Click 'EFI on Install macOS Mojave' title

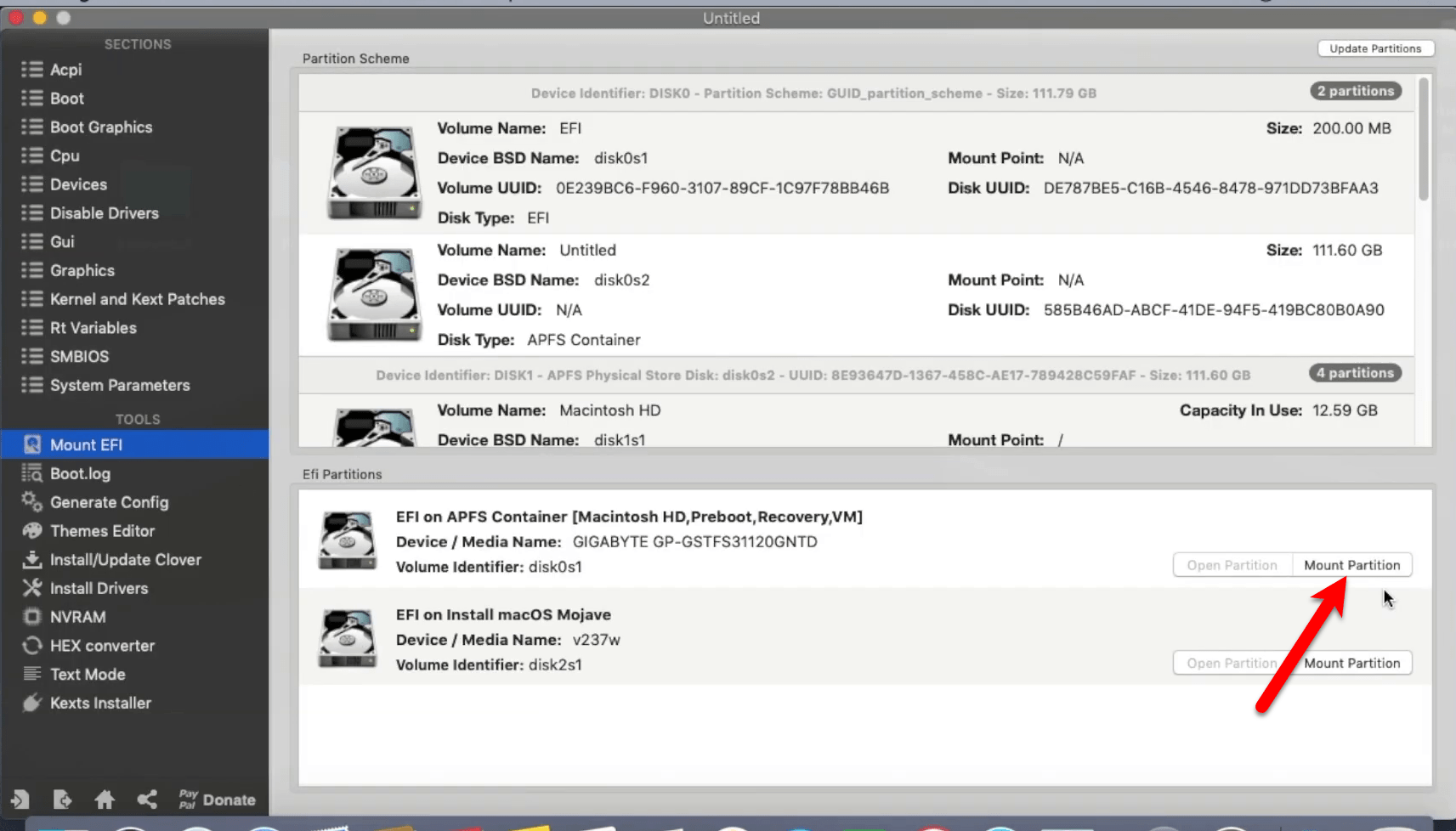tap(503, 614)
